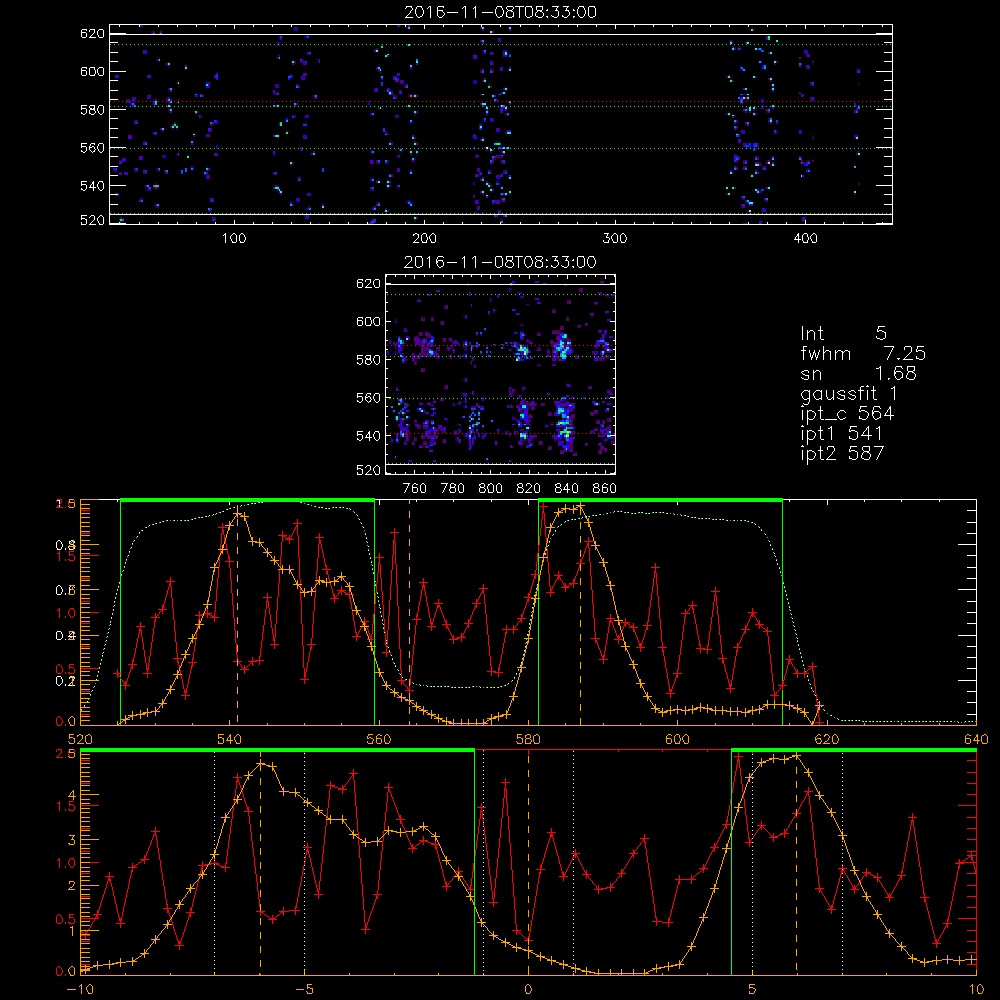Select the 'Int 5' readout
Screen dimensions: 1000x1000
(x=843, y=333)
